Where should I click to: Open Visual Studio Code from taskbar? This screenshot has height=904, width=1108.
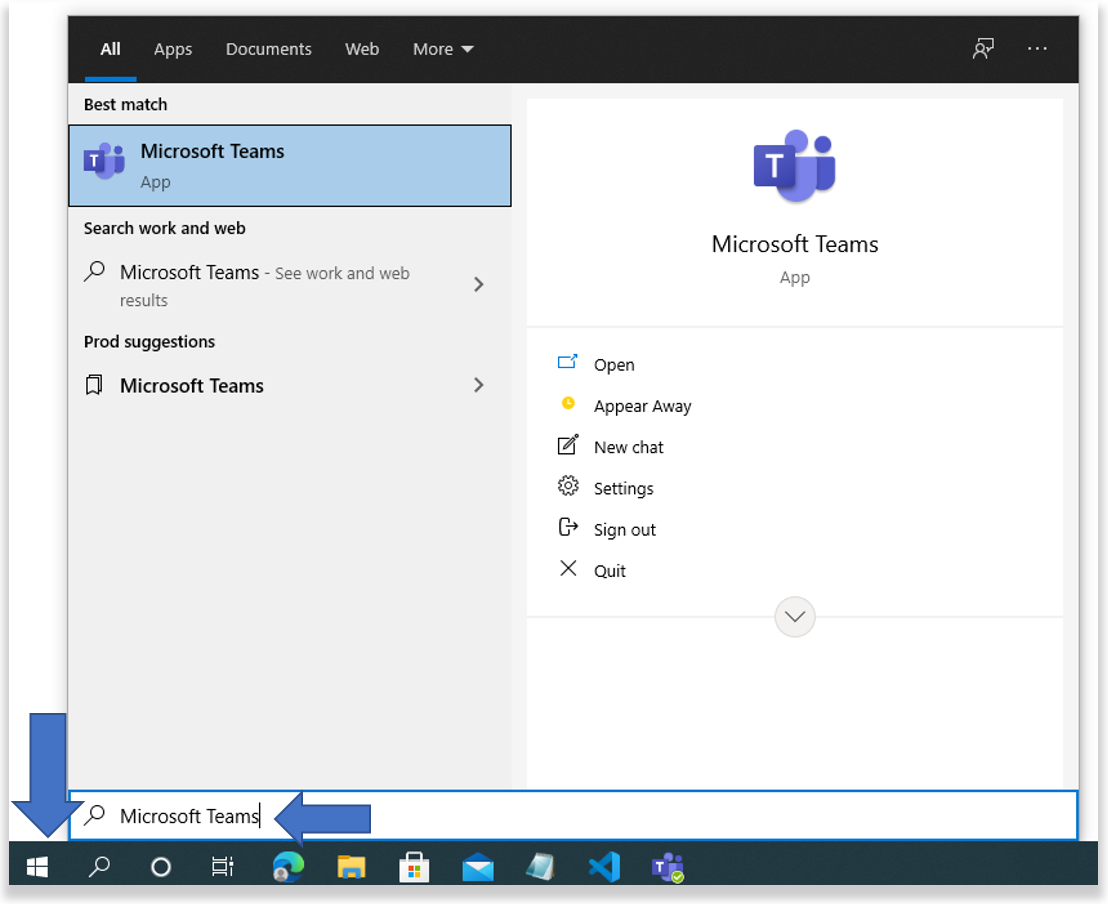[604, 867]
